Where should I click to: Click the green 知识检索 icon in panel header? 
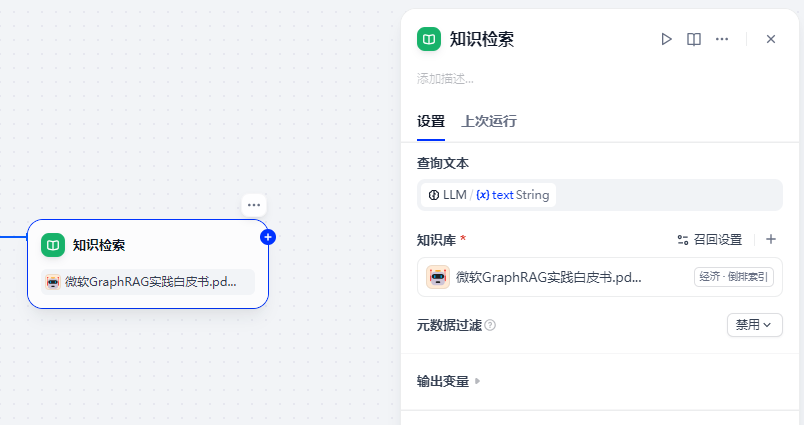429,39
